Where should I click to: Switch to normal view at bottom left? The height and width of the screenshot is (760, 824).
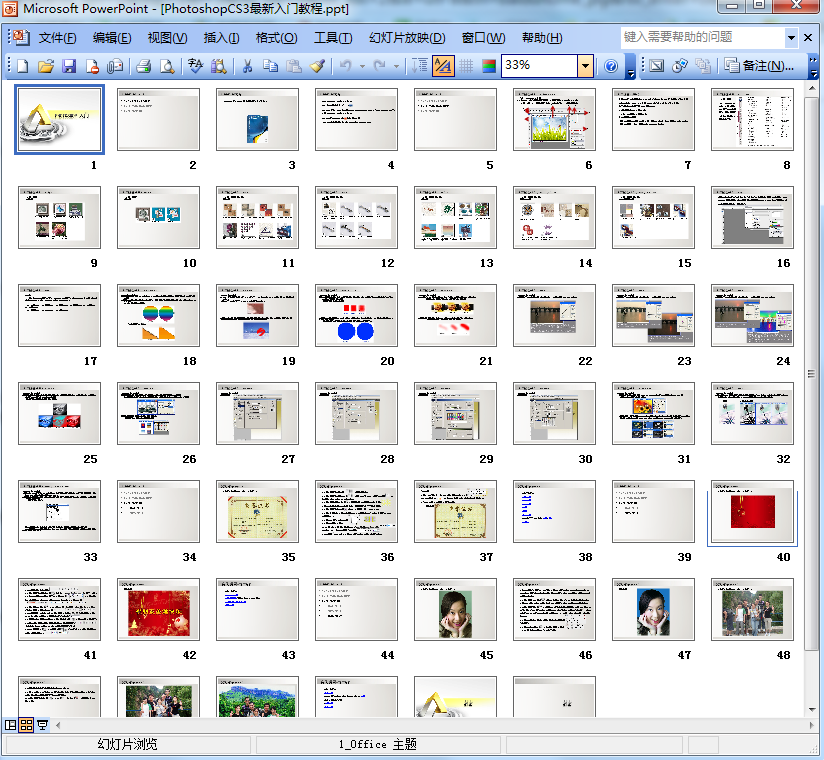11,725
